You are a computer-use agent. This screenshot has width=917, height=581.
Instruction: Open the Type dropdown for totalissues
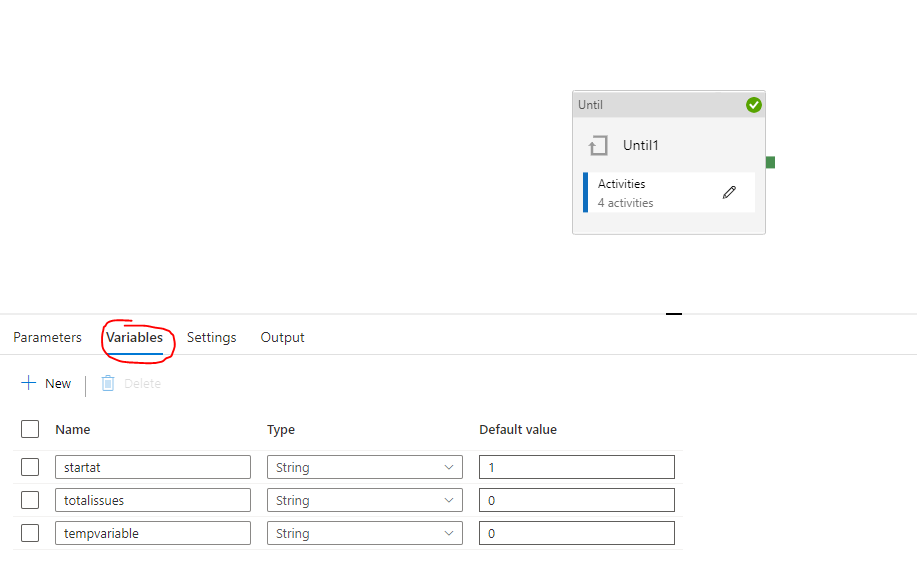point(365,500)
